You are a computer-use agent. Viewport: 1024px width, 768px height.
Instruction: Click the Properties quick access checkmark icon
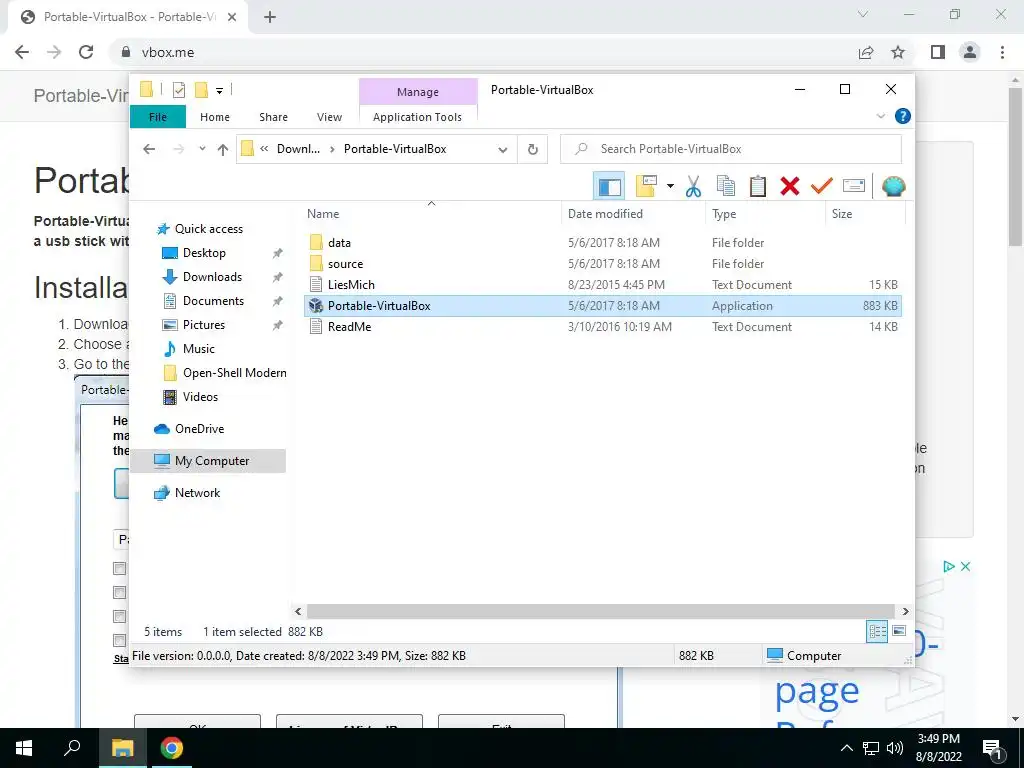click(x=178, y=90)
